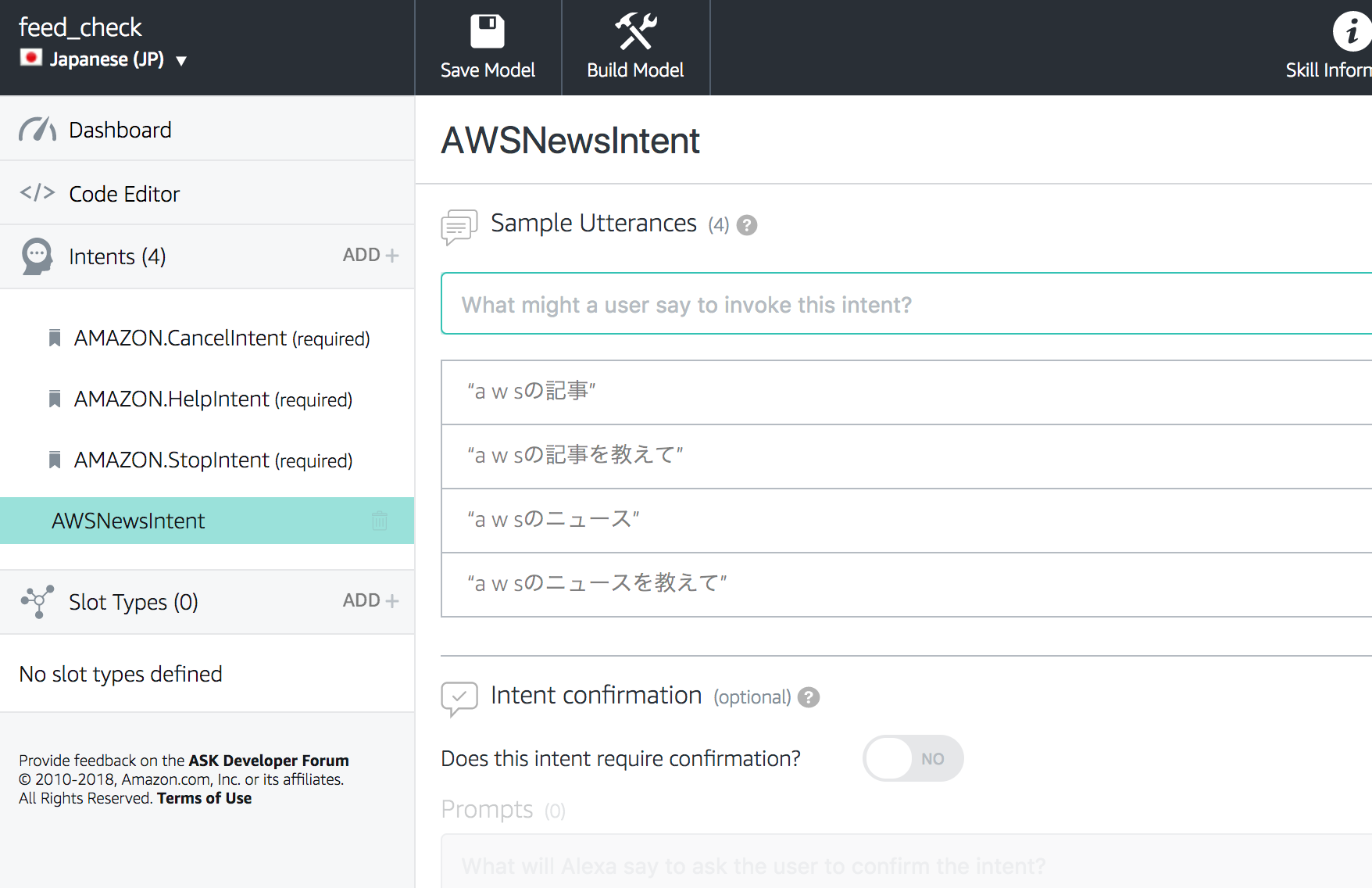Delete AWSNewsIntent with the trash icon
The width and height of the screenshot is (1372, 888).
coord(380,521)
